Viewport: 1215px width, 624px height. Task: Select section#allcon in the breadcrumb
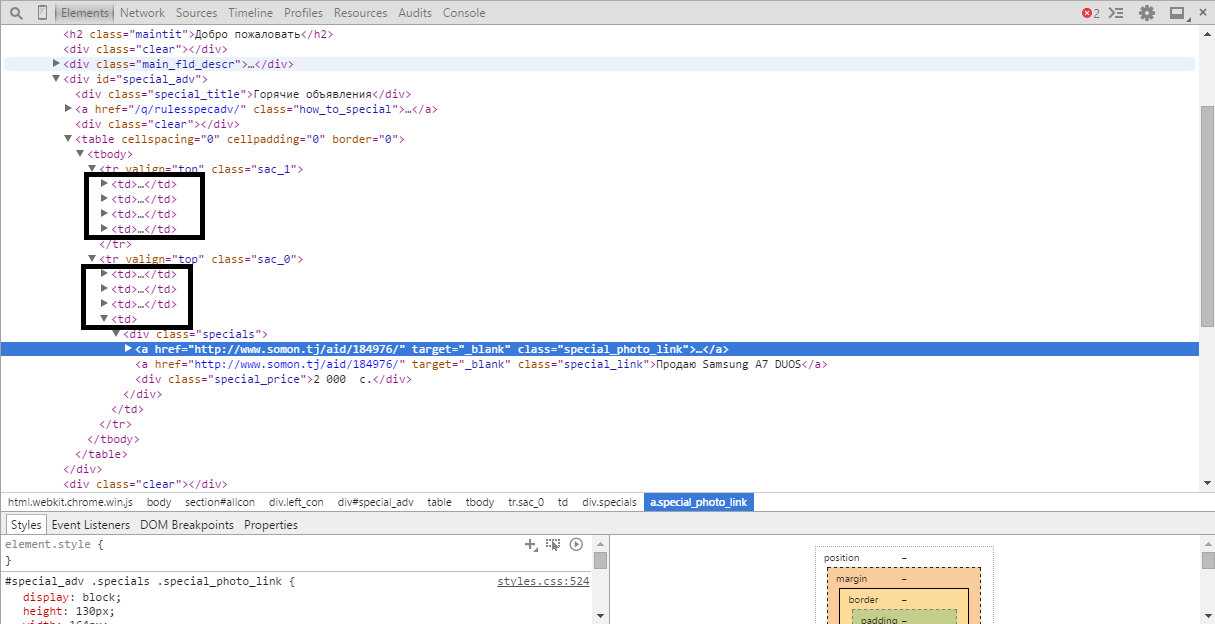(x=220, y=502)
